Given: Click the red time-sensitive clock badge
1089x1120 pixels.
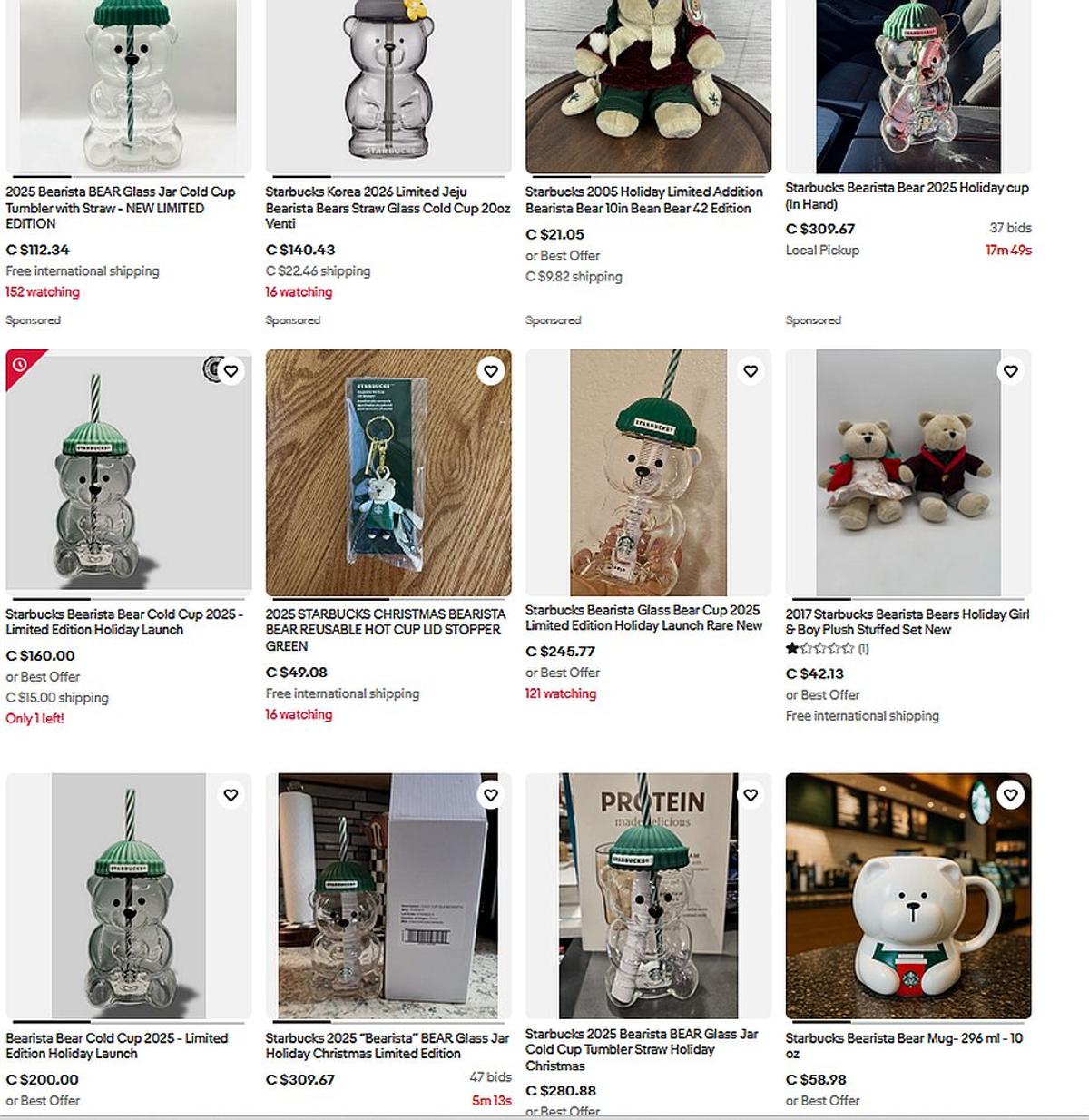Looking at the screenshot, I should pyautogui.click(x=20, y=365).
